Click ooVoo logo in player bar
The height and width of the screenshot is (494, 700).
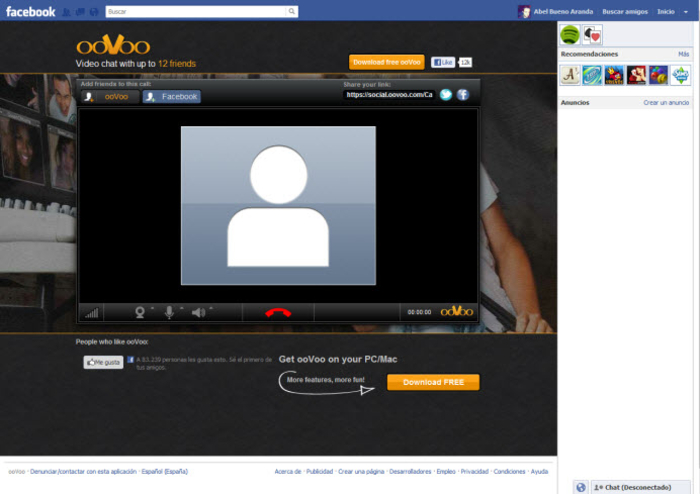pyautogui.click(x=457, y=311)
